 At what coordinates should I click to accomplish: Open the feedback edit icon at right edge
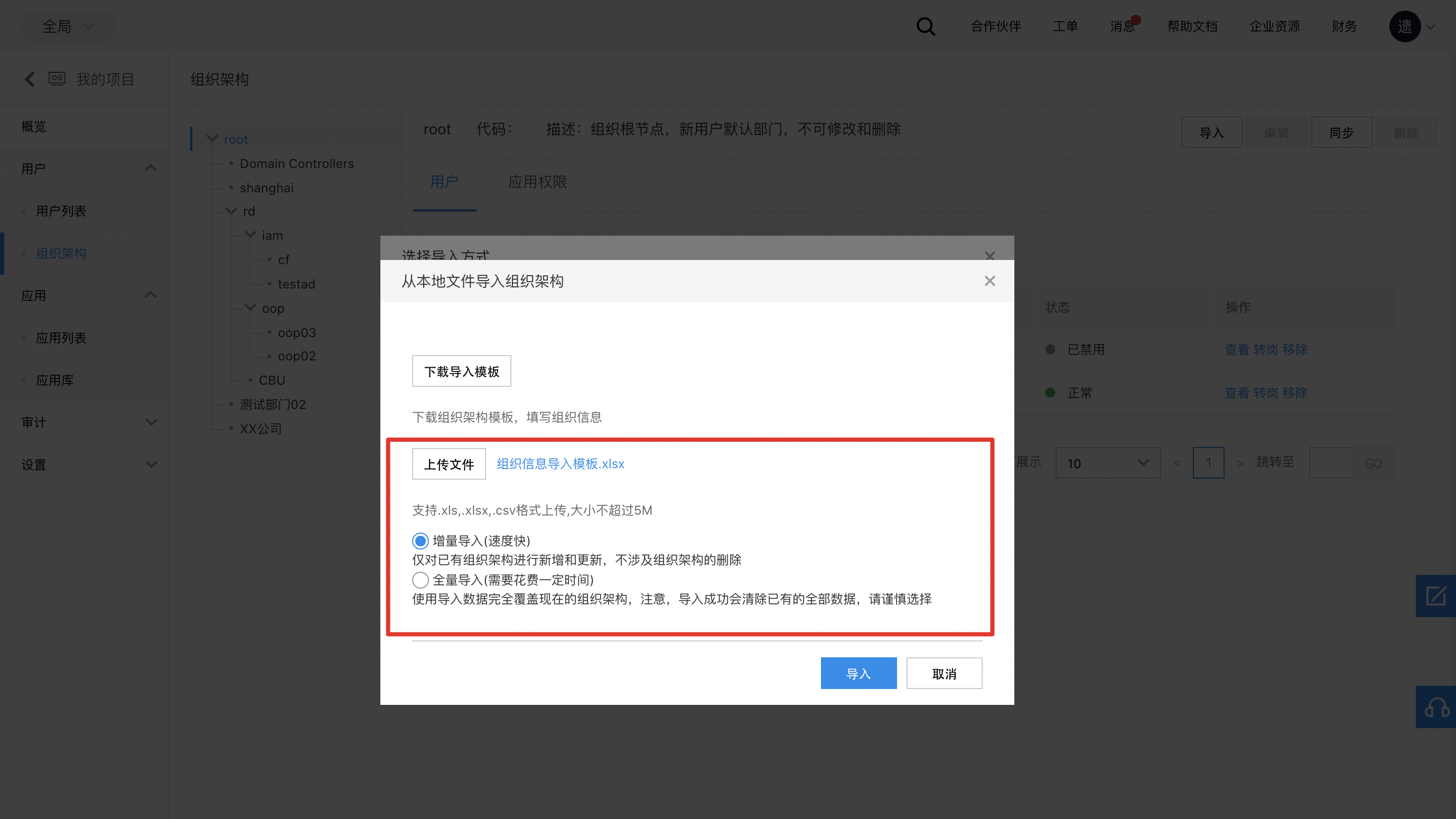pyautogui.click(x=1435, y=597)
